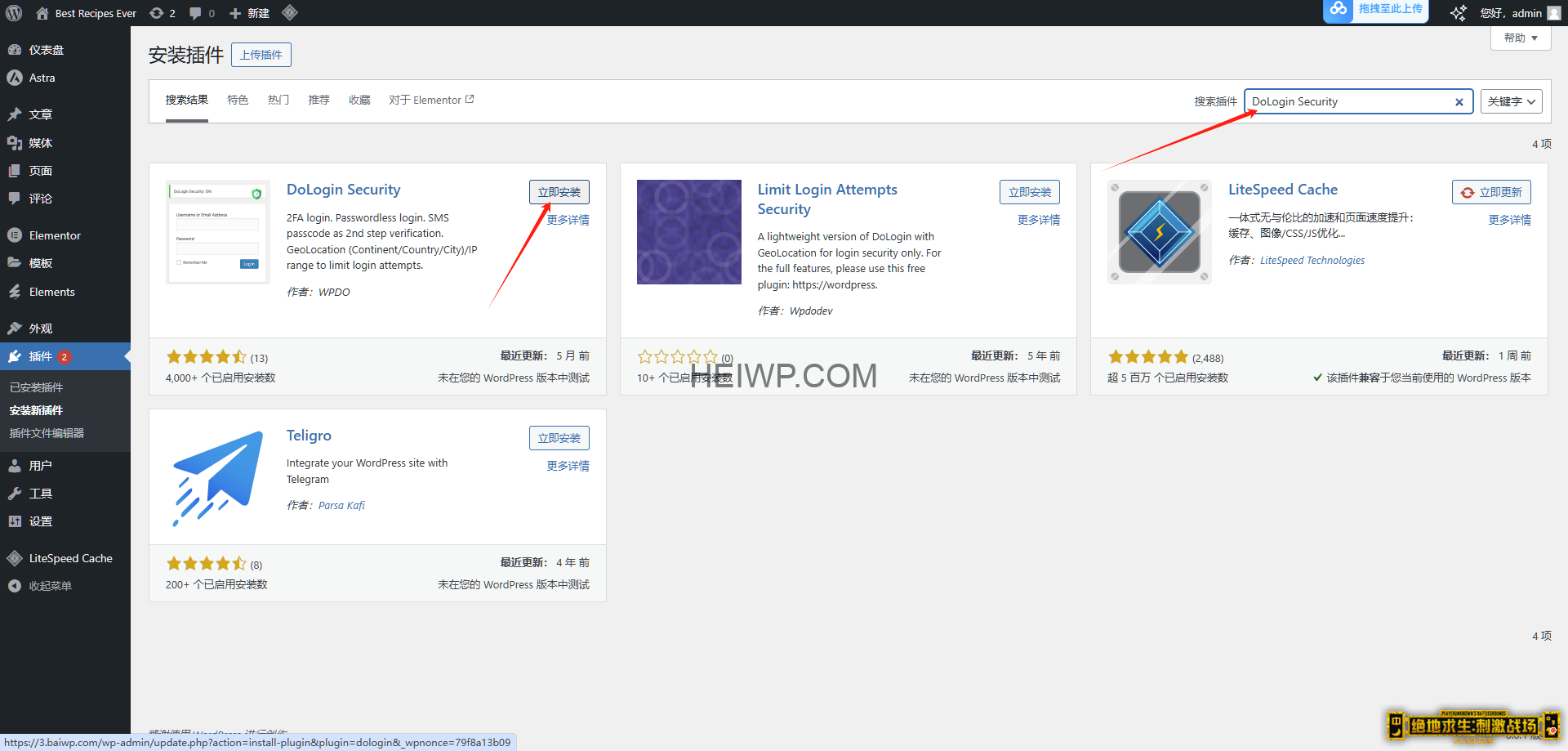Open 插件文件编辑器 submenu item
The width and height of the screenshot is (1568, 751).
(47, 433)
